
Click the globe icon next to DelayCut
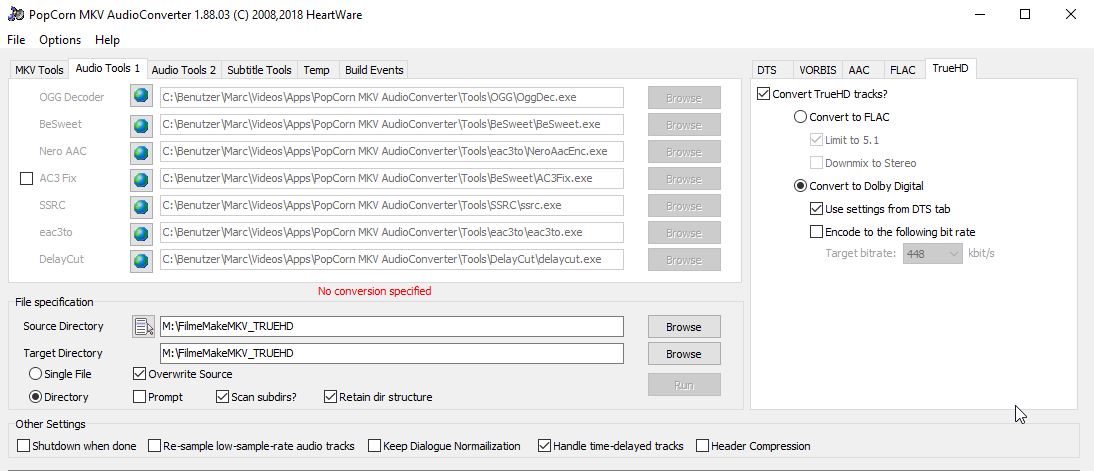click(x=141, y=260)
